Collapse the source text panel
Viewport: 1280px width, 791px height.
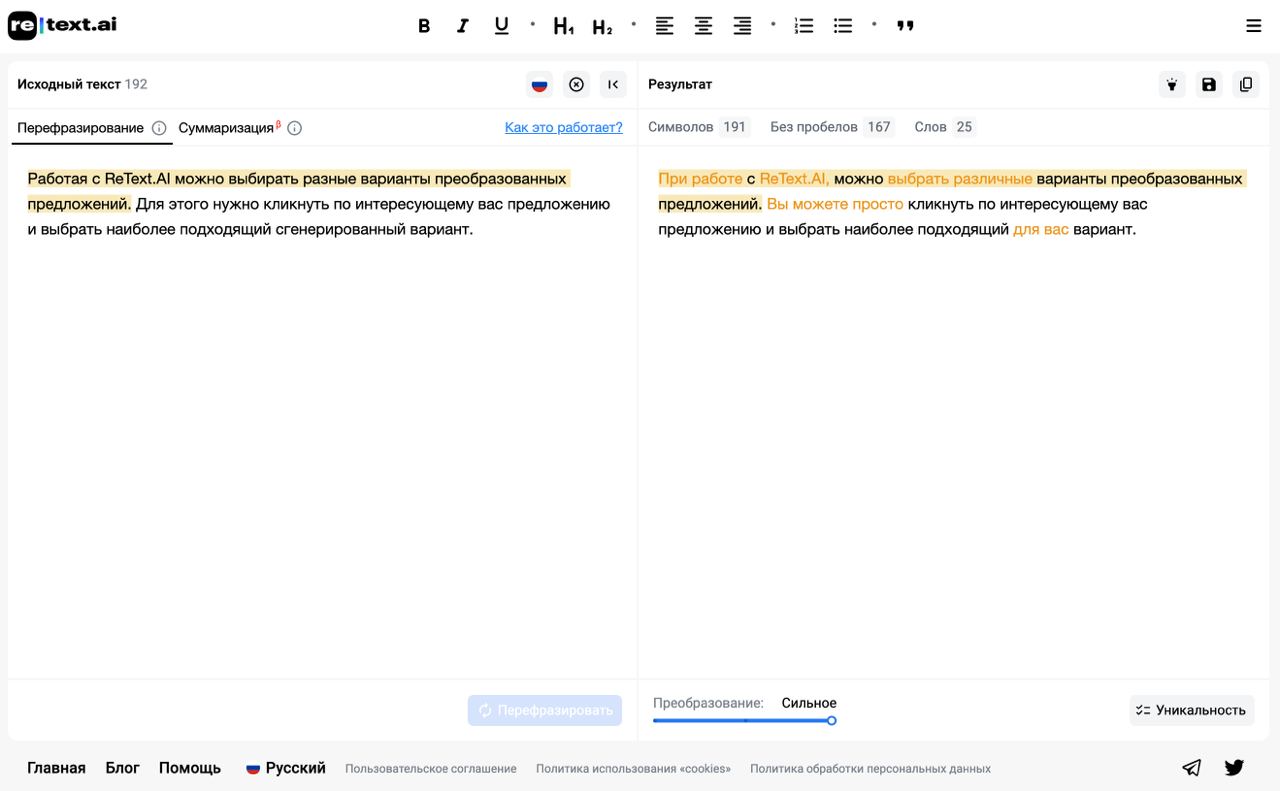pyautogui.click(x=613, y=85)
